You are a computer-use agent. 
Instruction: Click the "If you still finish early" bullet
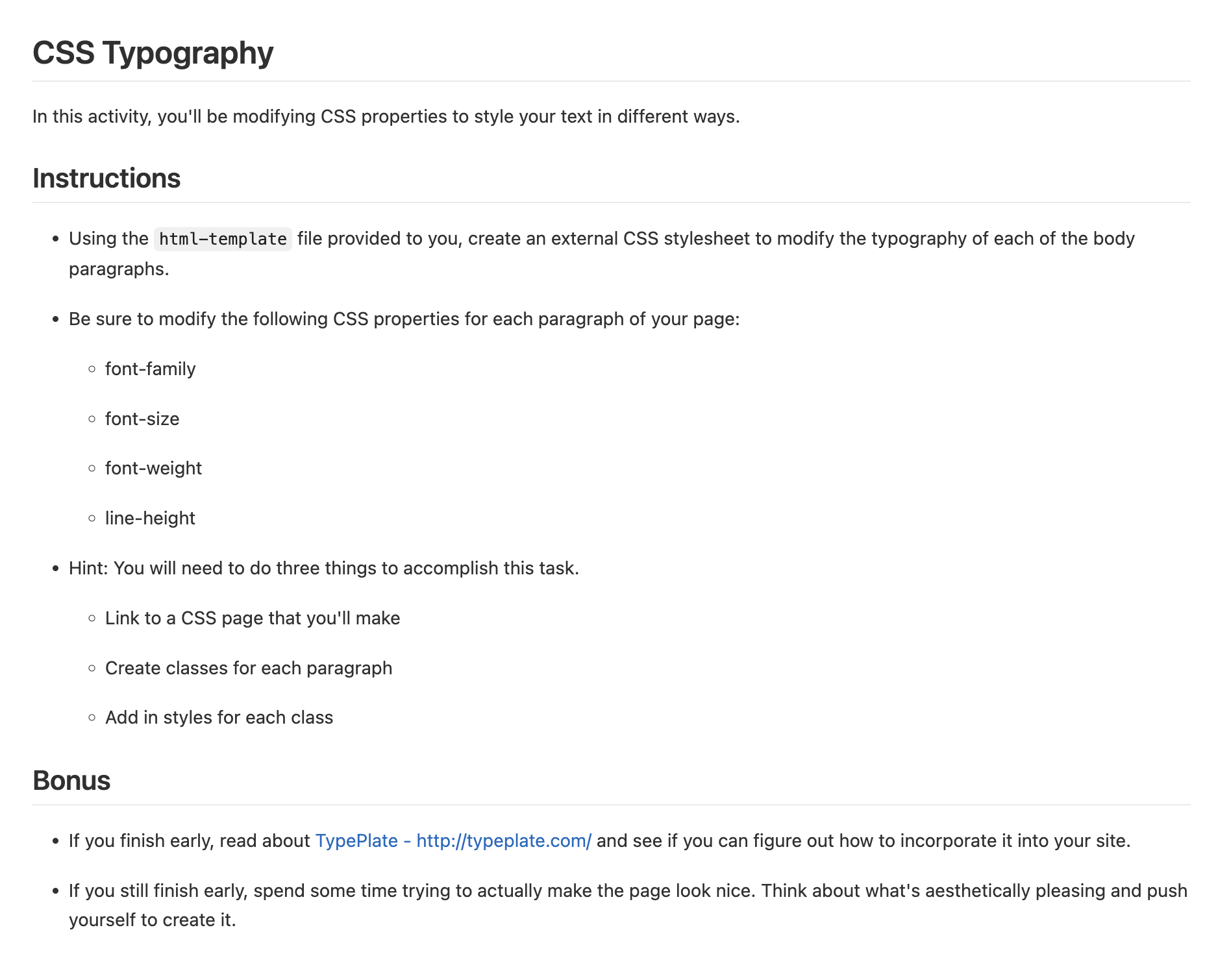click(x=628, y=891)
